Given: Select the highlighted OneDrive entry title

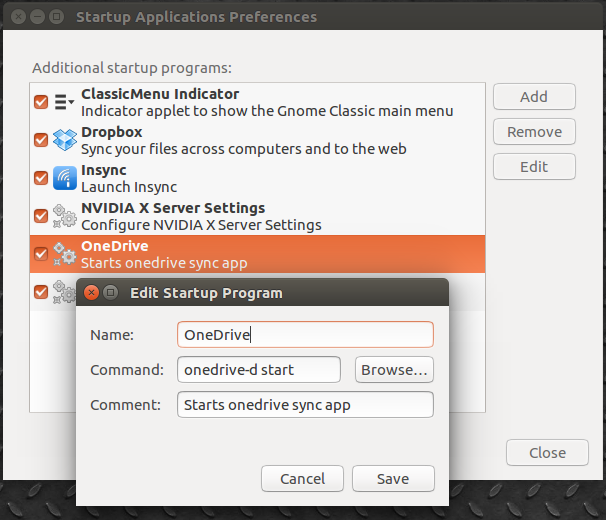Looking at the screenshot, I should pyautogui.click(x=115, y=246).
